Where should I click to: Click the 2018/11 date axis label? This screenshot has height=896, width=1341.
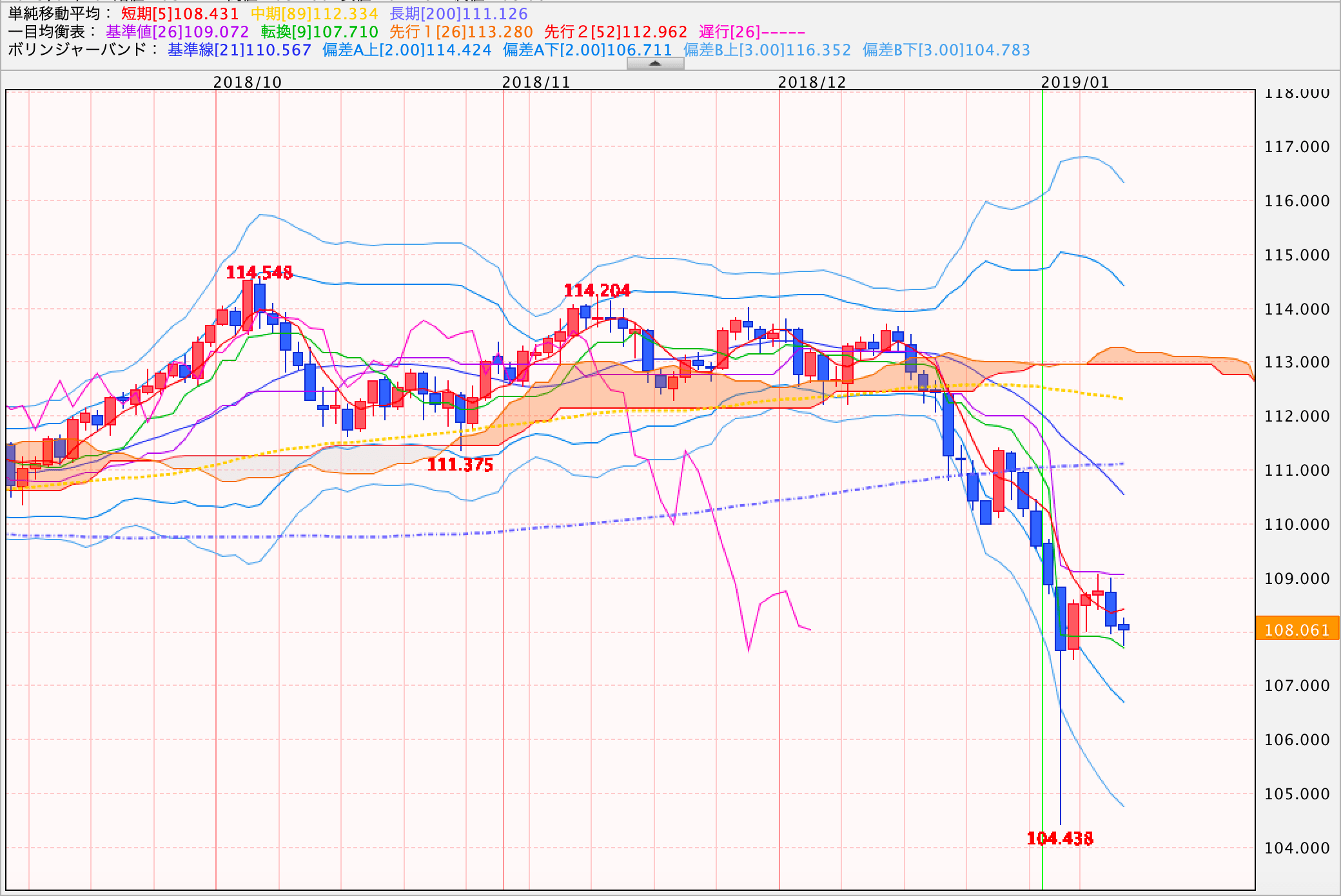coord(536,82)
